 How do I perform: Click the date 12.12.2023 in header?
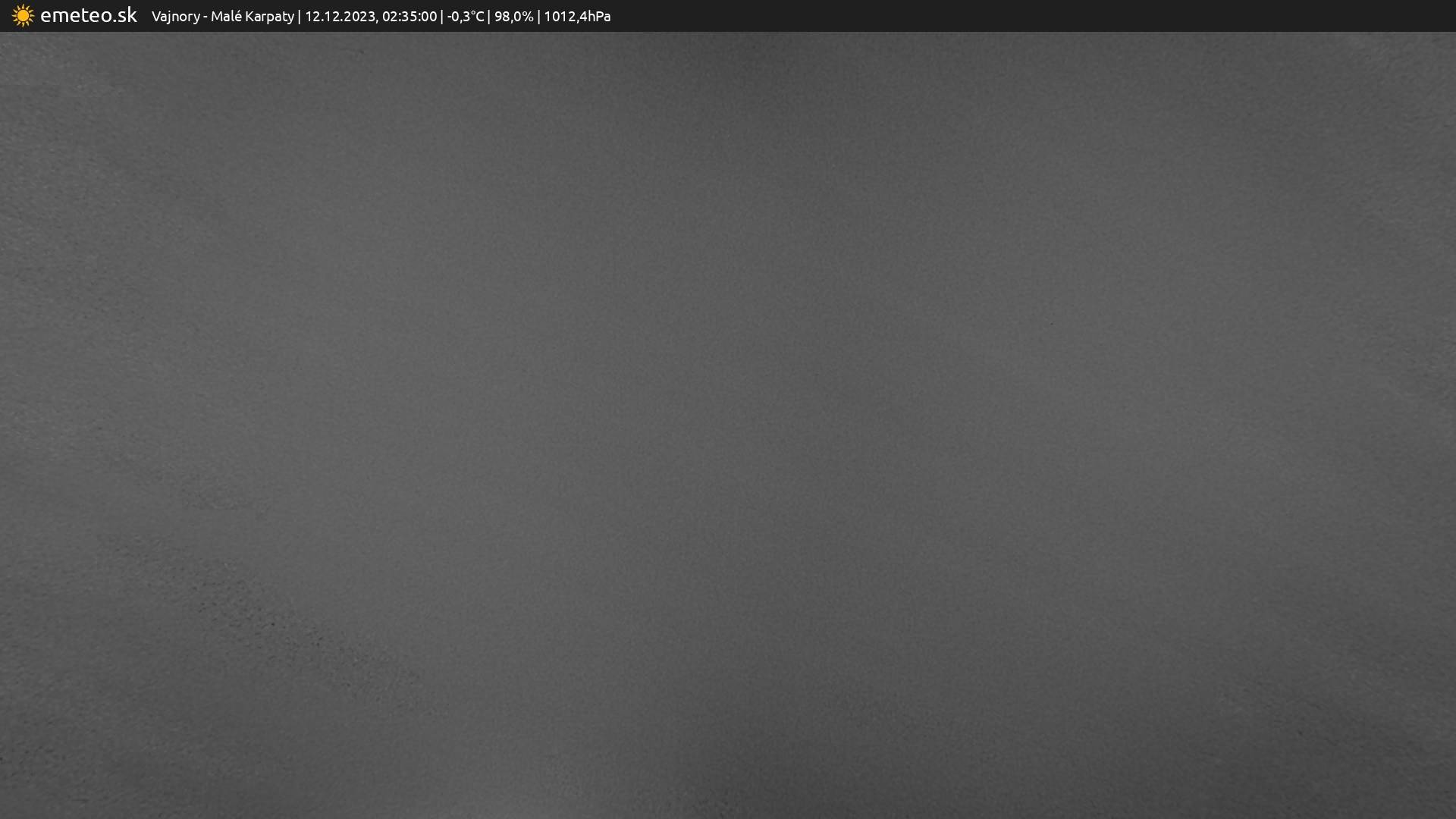point(340,17)
